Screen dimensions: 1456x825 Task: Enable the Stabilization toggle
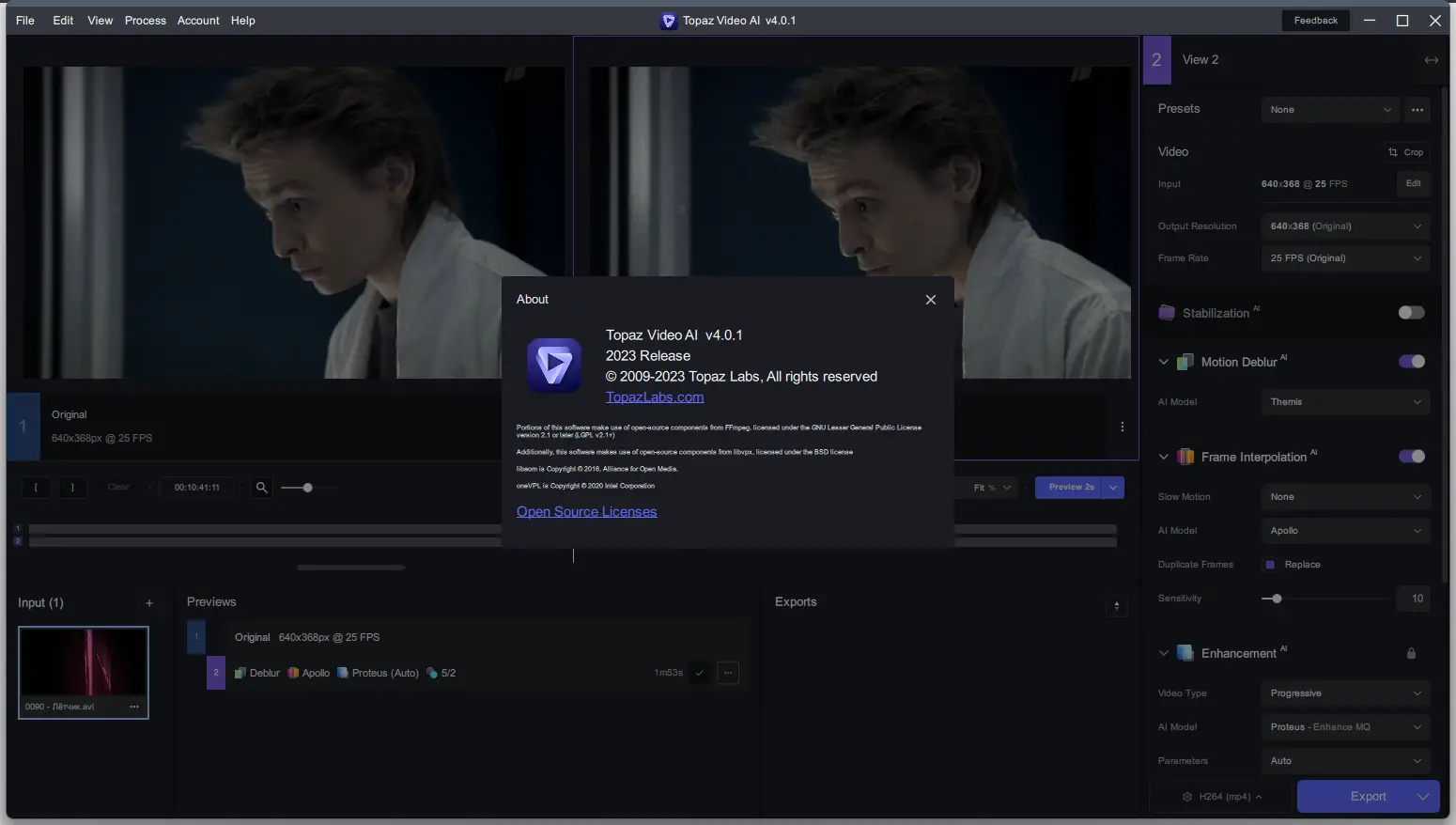pyautogui.click(x=1412, y=313)
